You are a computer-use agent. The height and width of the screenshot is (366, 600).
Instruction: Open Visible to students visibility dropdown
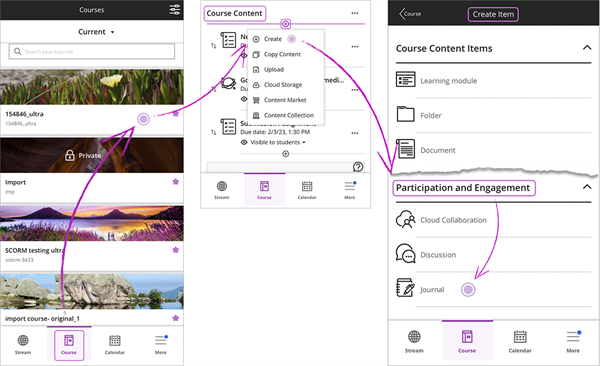(x=278, y=142)
